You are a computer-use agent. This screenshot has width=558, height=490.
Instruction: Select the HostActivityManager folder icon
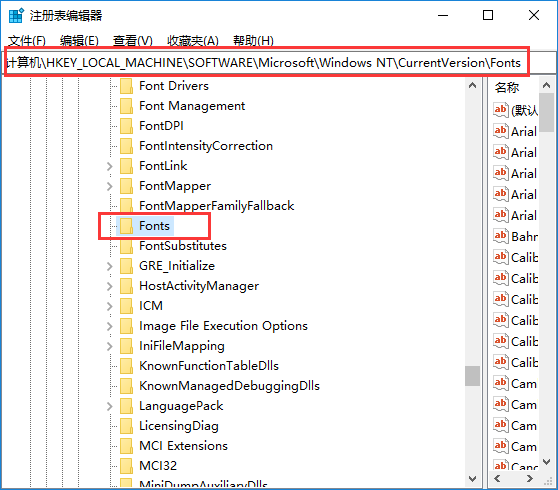pyautogui.click(x=126, y=286)
